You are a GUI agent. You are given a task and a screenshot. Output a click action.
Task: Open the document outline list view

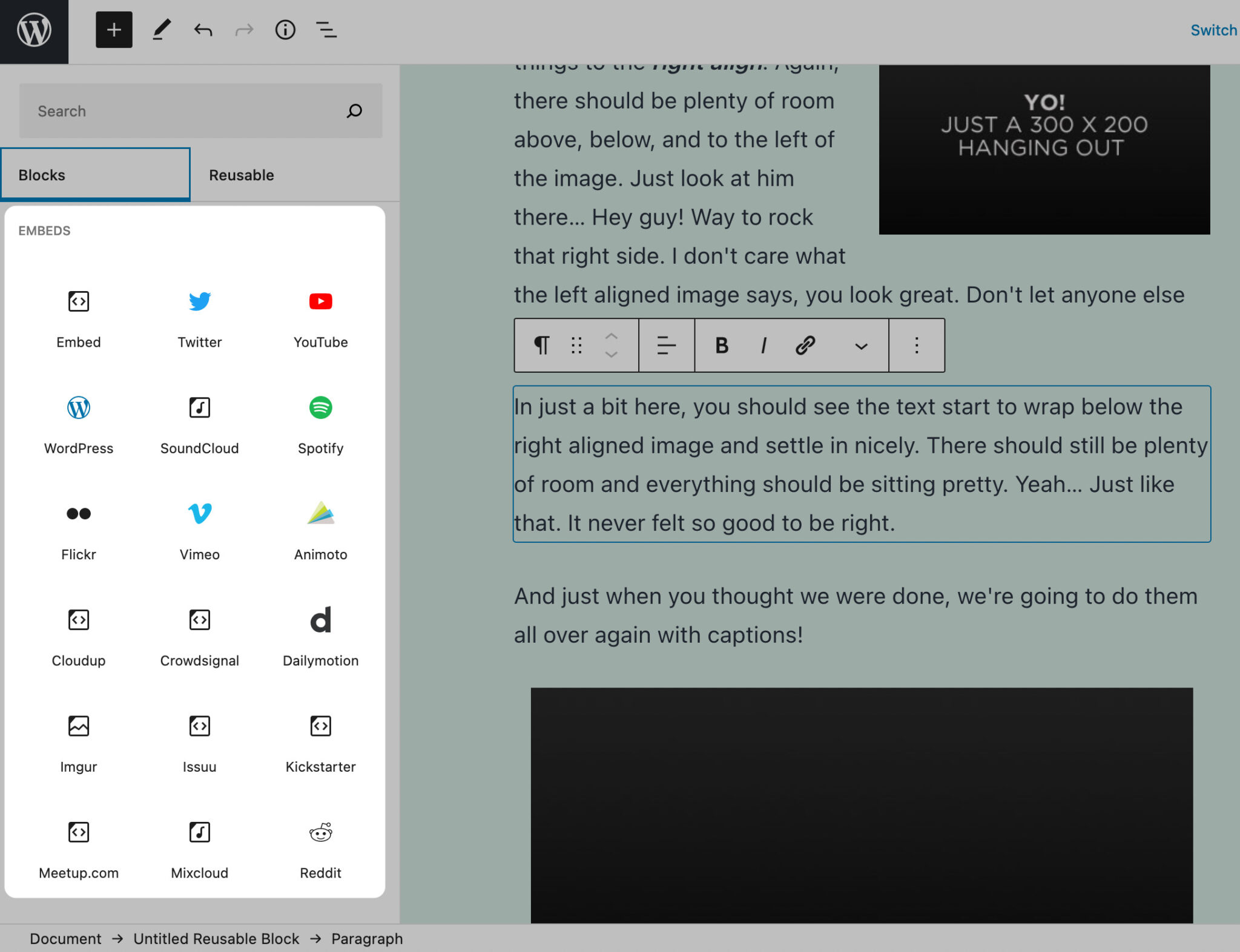(x=326, y=29)
